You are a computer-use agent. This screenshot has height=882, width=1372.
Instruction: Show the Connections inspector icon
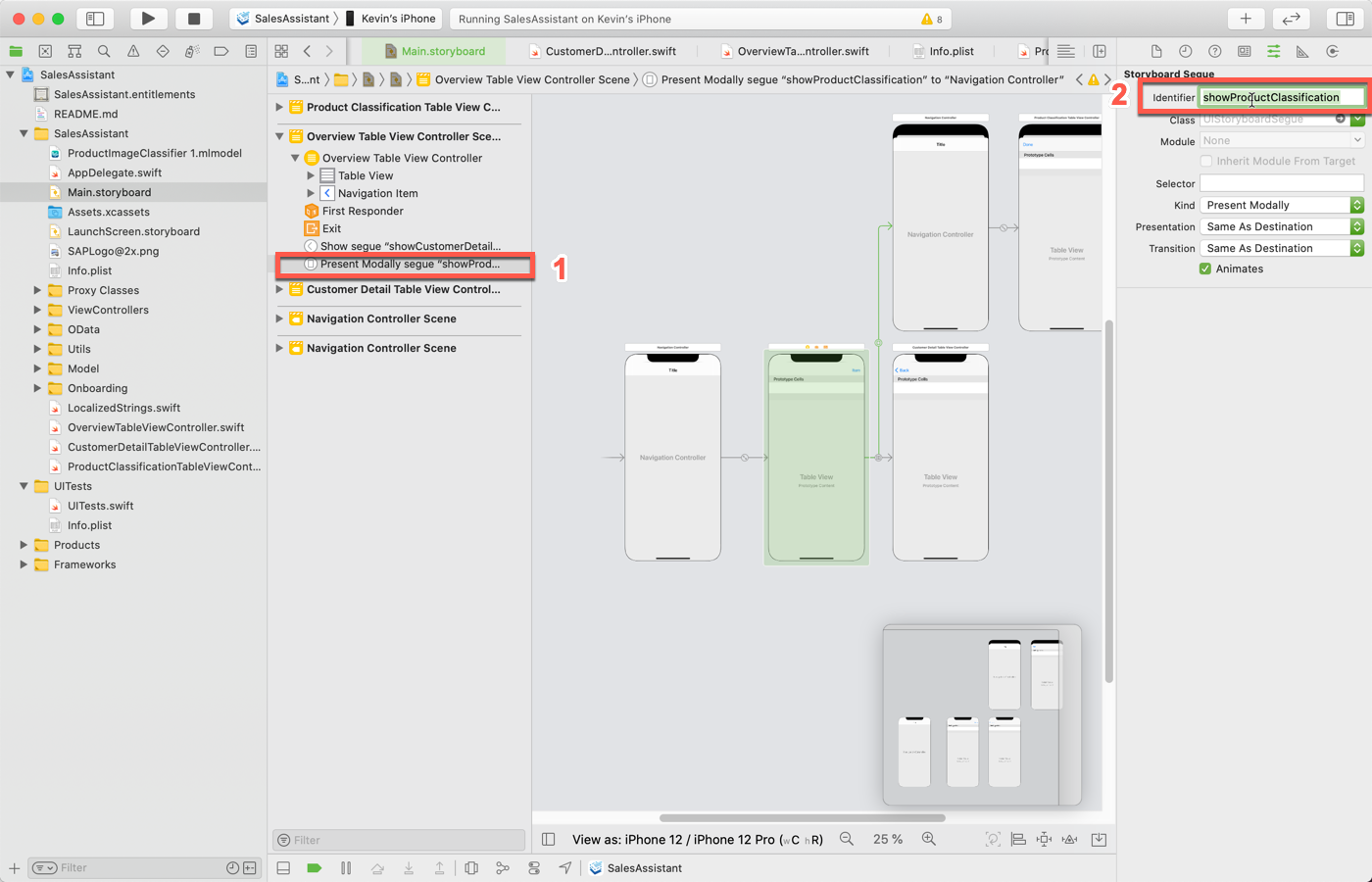click(1332, 51)
